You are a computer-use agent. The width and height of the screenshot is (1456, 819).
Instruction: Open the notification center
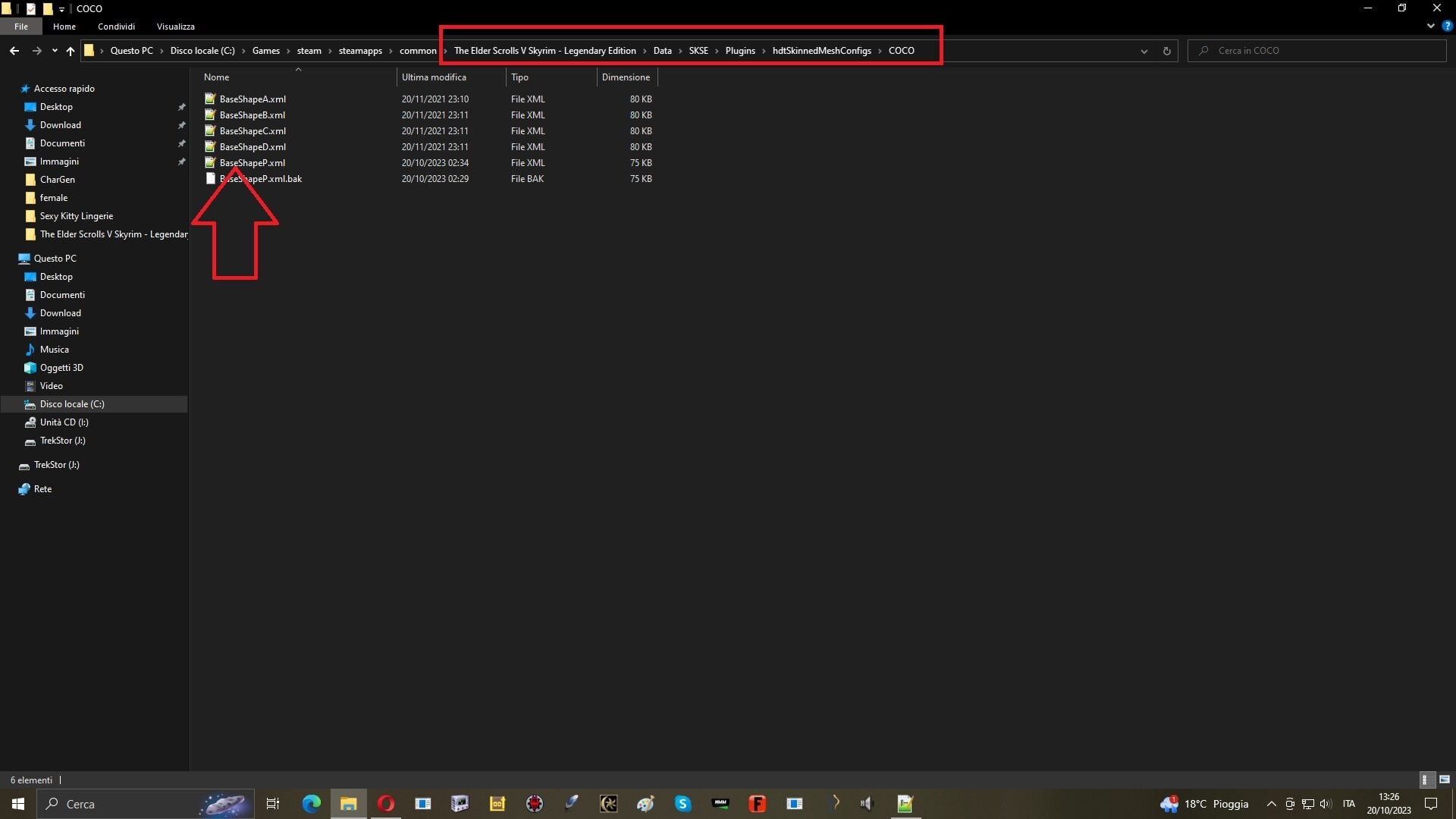[x=1431, y=804]
